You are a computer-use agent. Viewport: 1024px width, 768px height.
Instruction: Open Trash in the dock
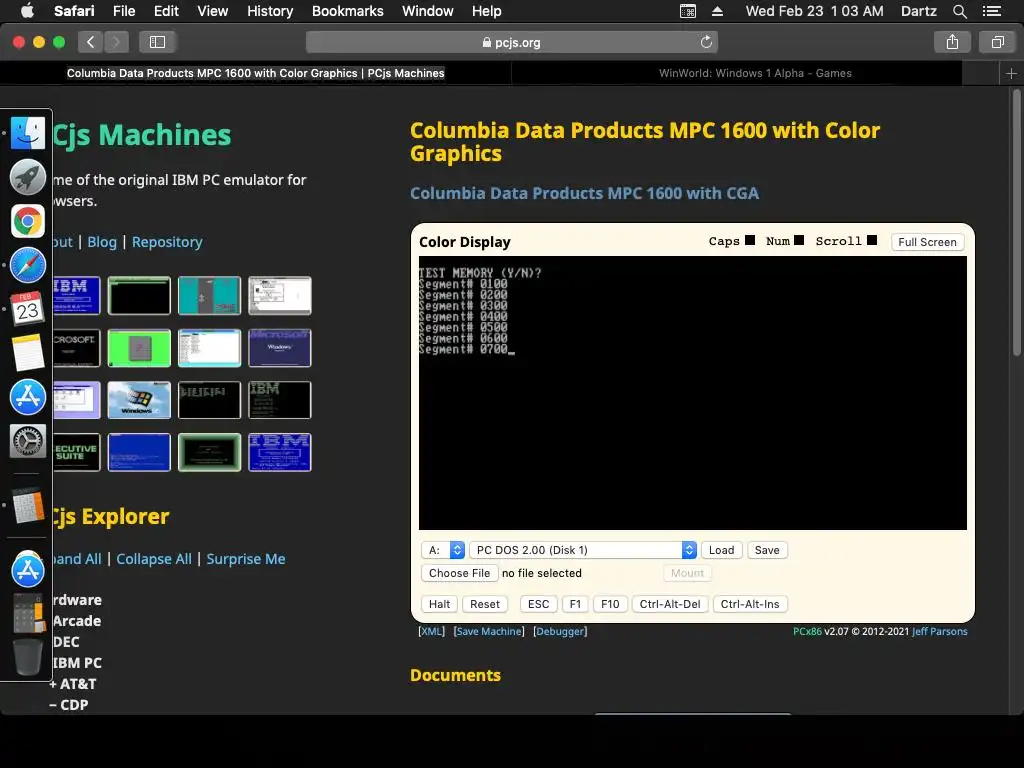[27, 656]
